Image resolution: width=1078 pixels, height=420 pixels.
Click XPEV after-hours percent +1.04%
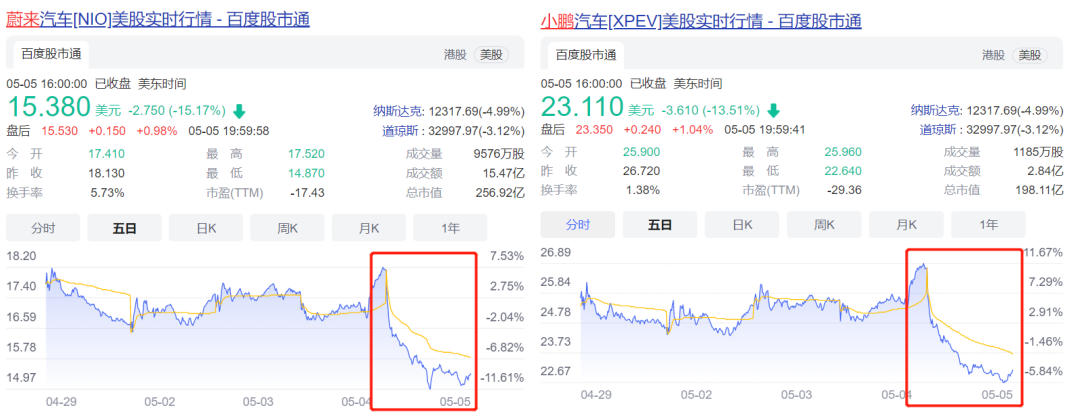[692, 131]
